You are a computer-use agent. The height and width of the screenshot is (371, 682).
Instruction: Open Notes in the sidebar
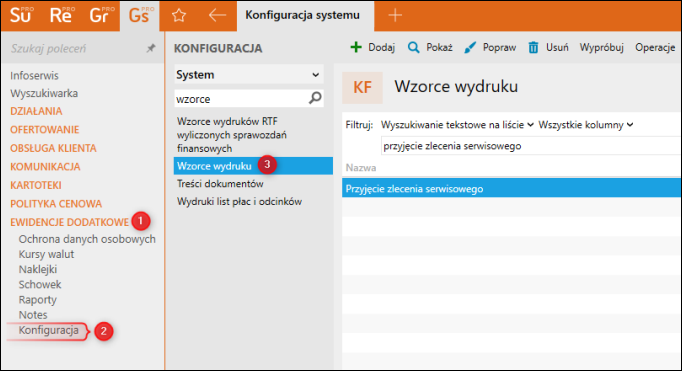33,314
